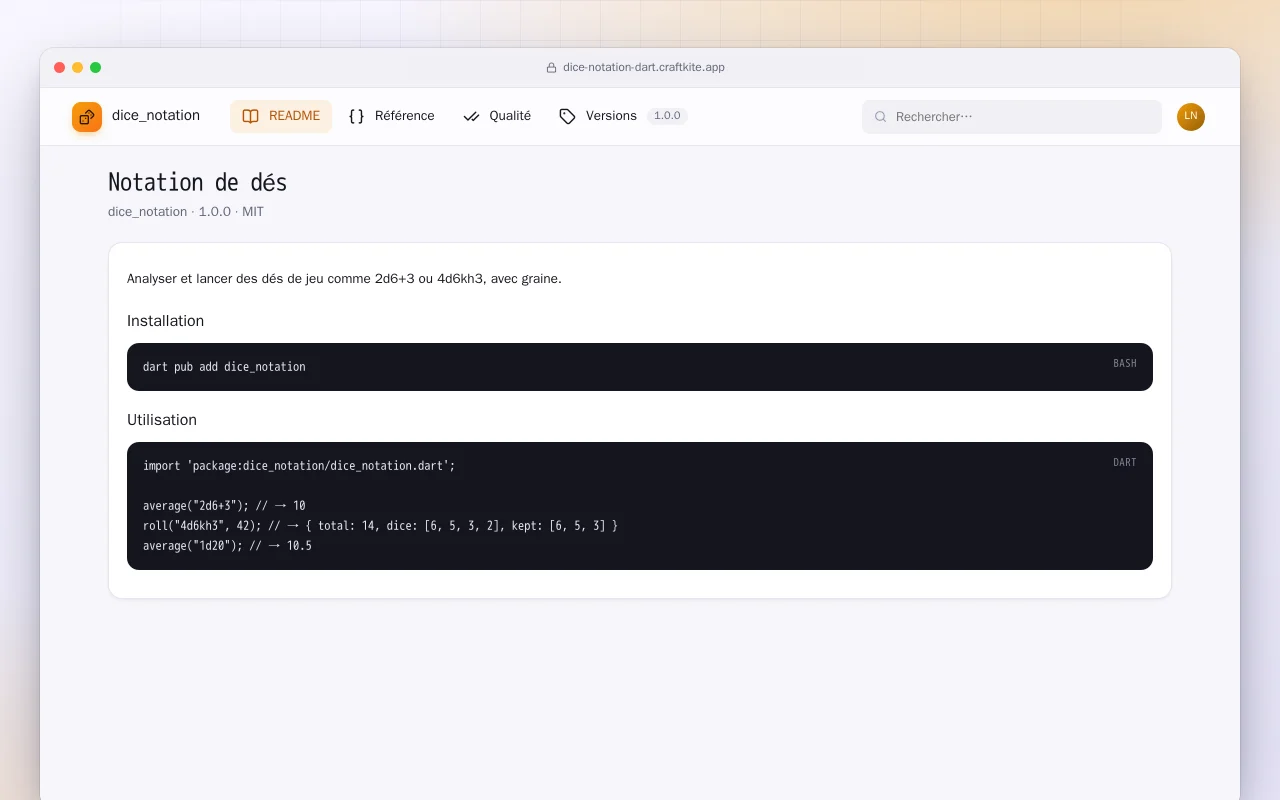Click the dice_notation · 1.0.0 · MIT subtitle
The image size is (1280, 800).
[x=186, y=212]
